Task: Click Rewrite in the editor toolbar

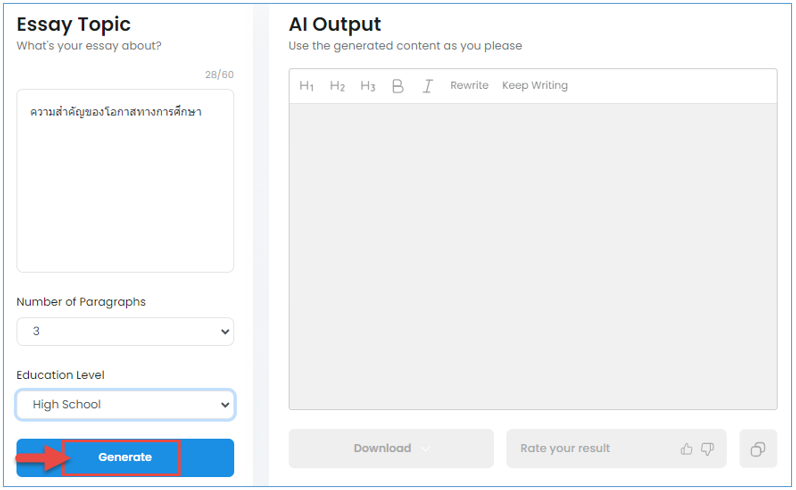Action: [469, 85]
